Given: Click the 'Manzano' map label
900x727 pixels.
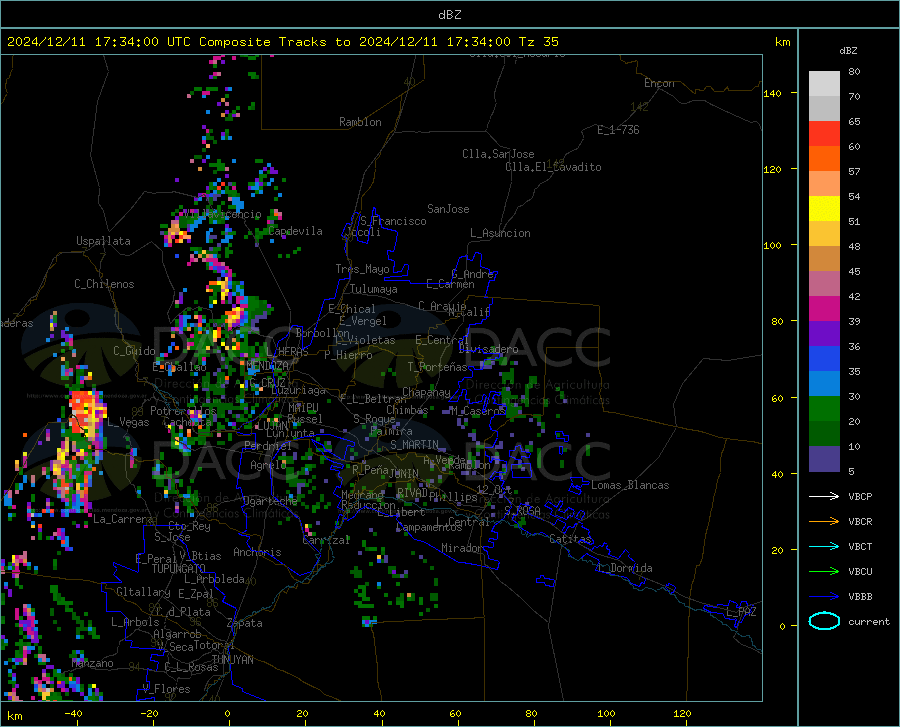Looking at the screenshot, I should tap(92, 663).
